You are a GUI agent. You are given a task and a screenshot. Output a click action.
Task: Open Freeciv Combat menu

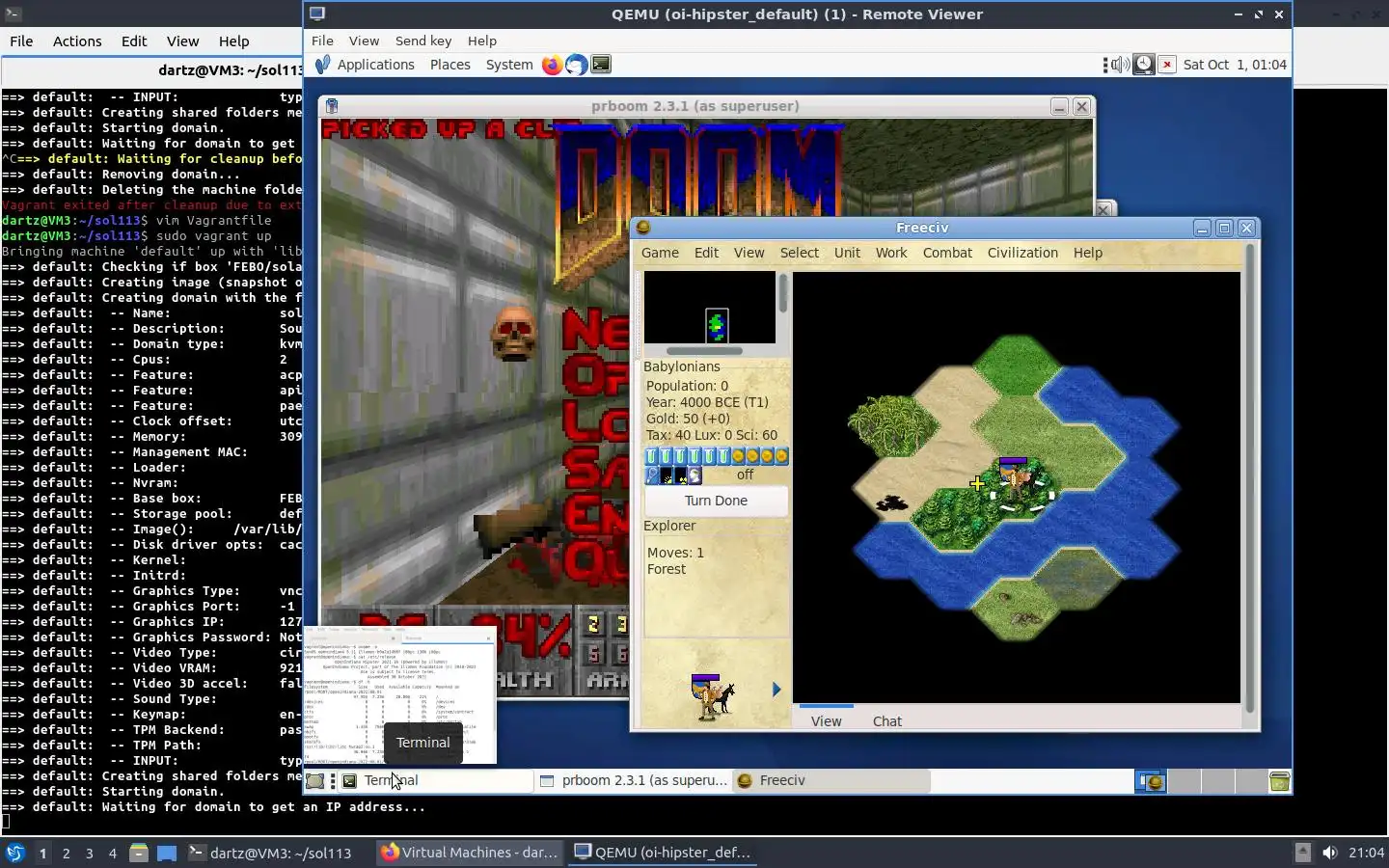click(947, 253)
